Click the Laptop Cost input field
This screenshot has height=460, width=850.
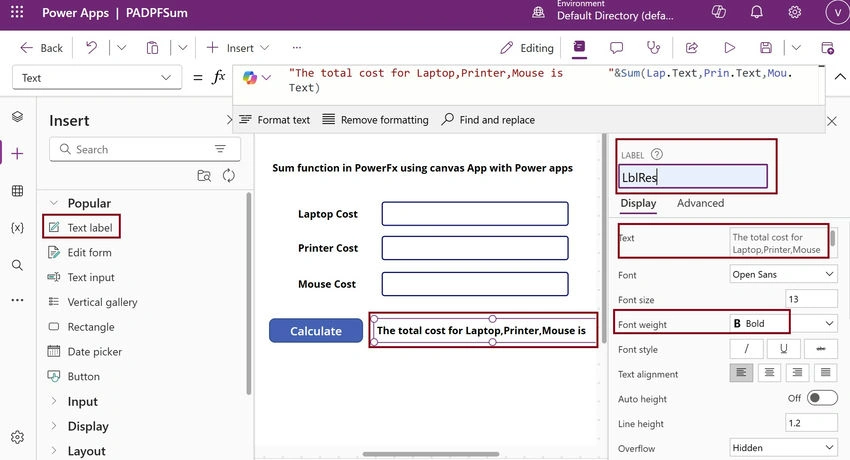pyautogui.click(x=475, y=214)
